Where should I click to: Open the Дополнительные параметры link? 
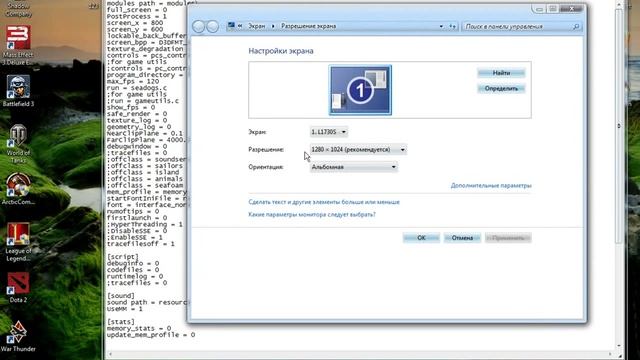click(491, 186)
